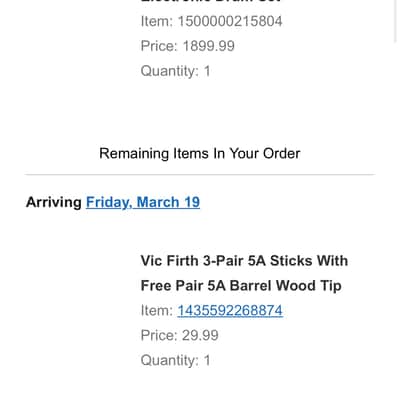Screen dimensions: 400x400
Task: Open the Friday, March 19 arrival link
Action: click(x=143, y=202)
